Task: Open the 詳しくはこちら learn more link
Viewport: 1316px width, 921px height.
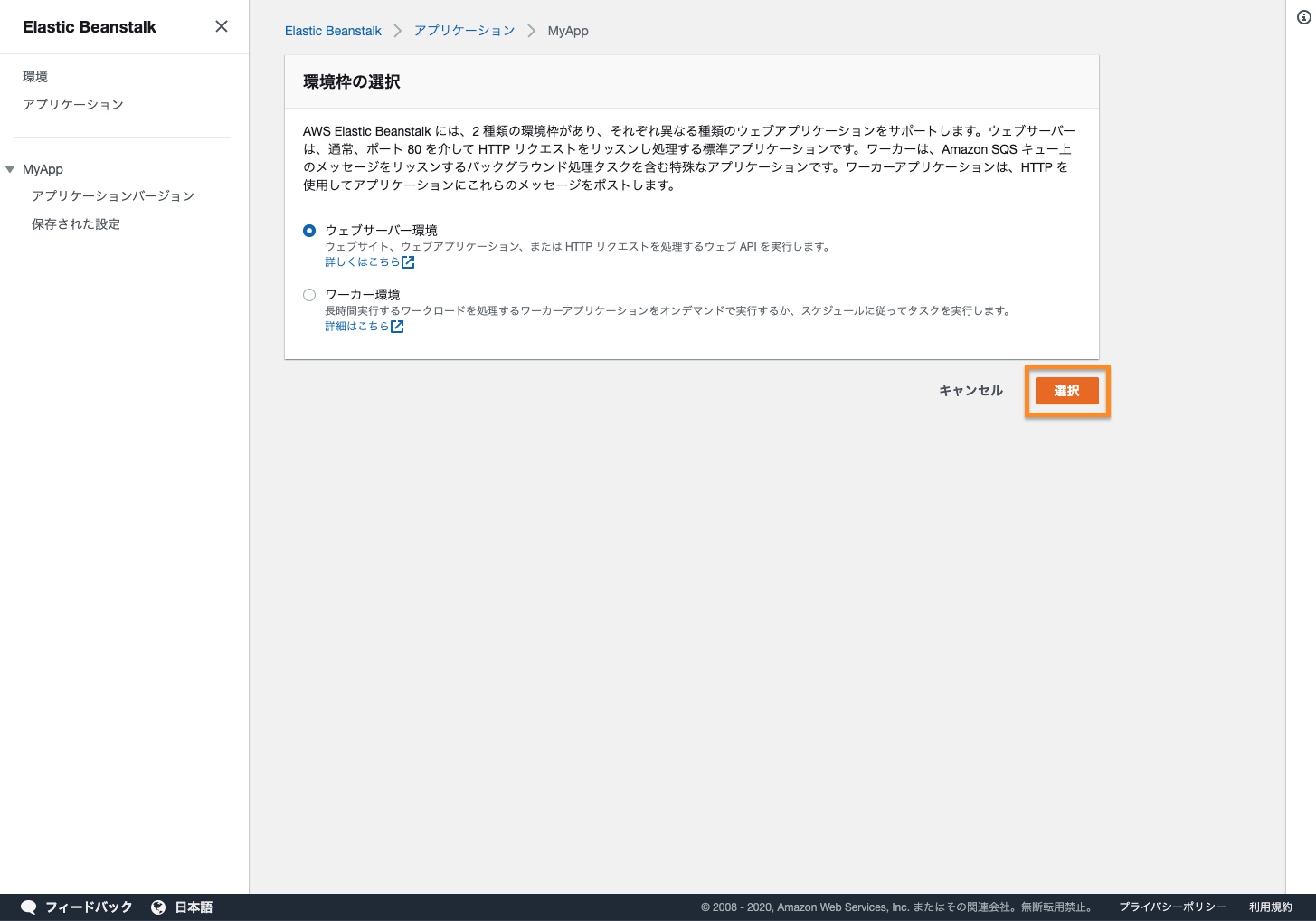Action: coord(362,262)
